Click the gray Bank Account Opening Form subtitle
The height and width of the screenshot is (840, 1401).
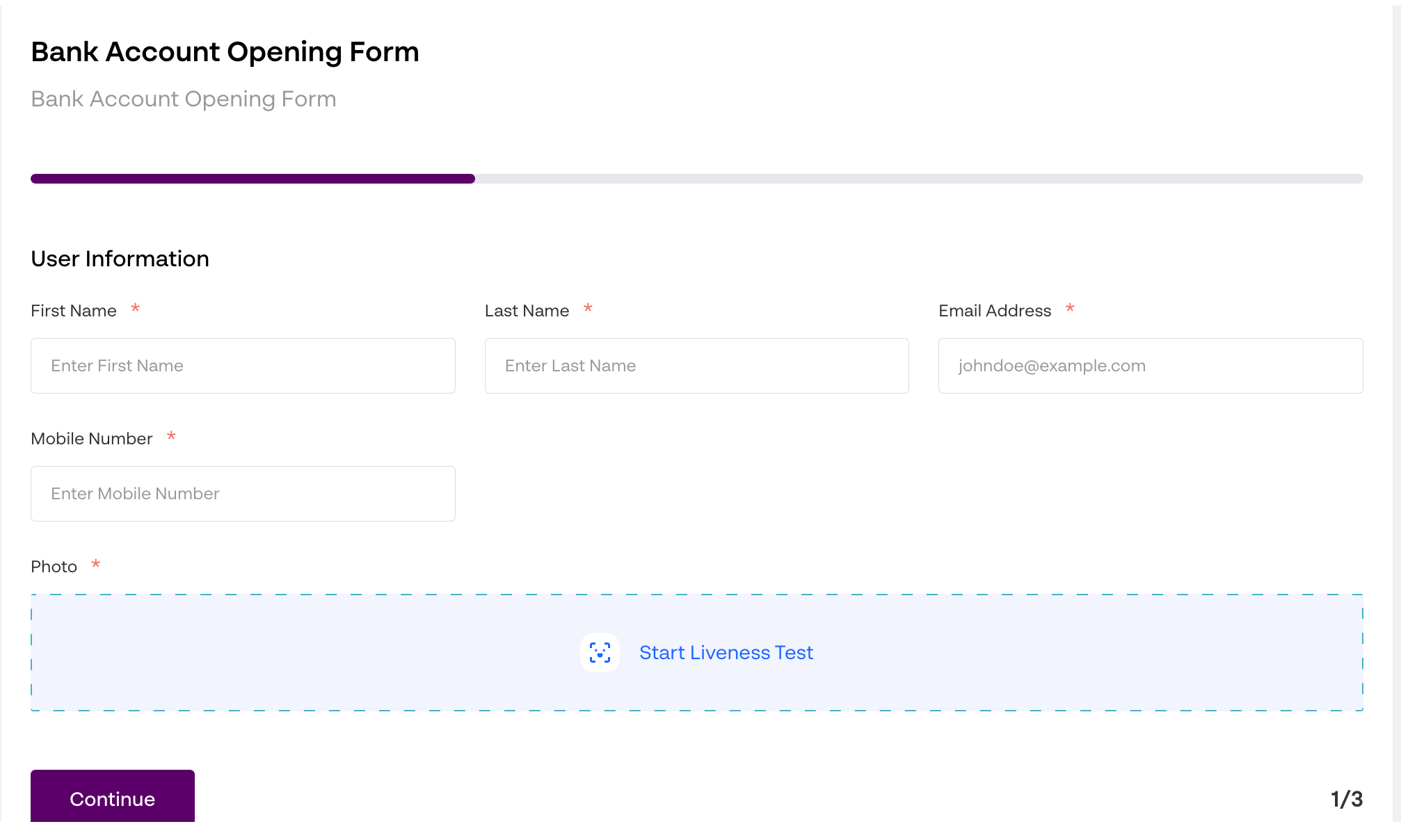point(184,99)
